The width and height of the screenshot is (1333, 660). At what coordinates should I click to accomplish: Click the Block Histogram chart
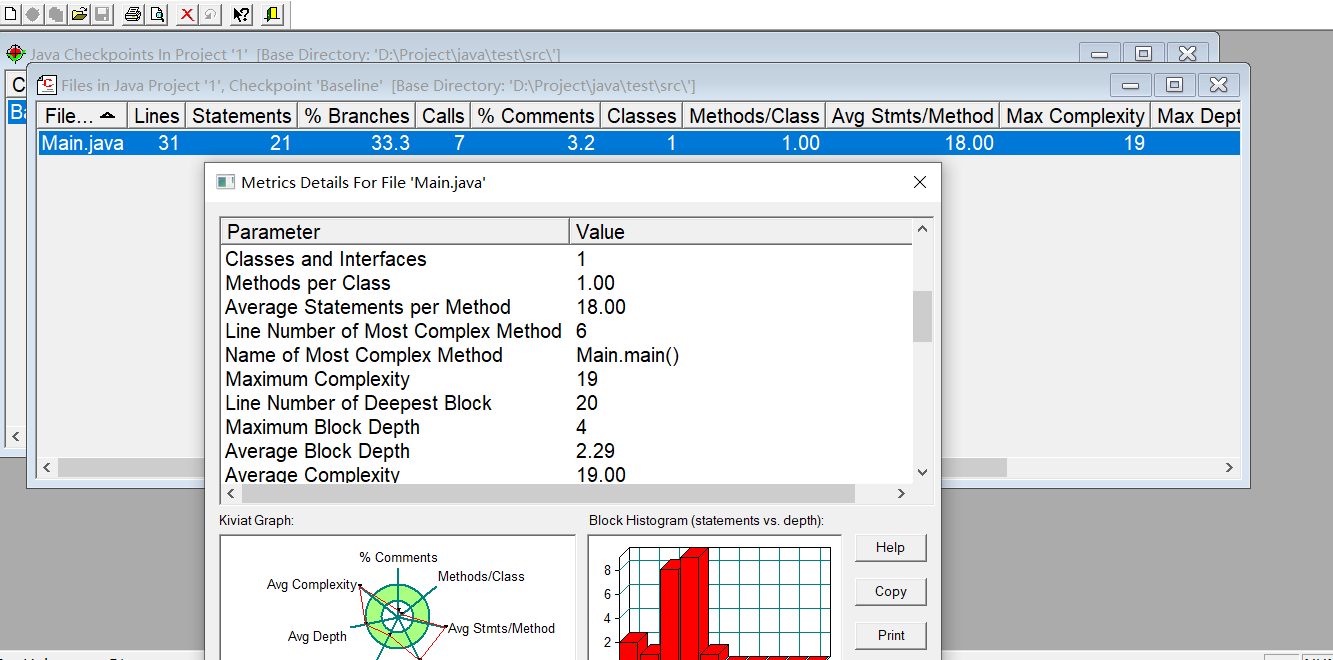[714, 597]
